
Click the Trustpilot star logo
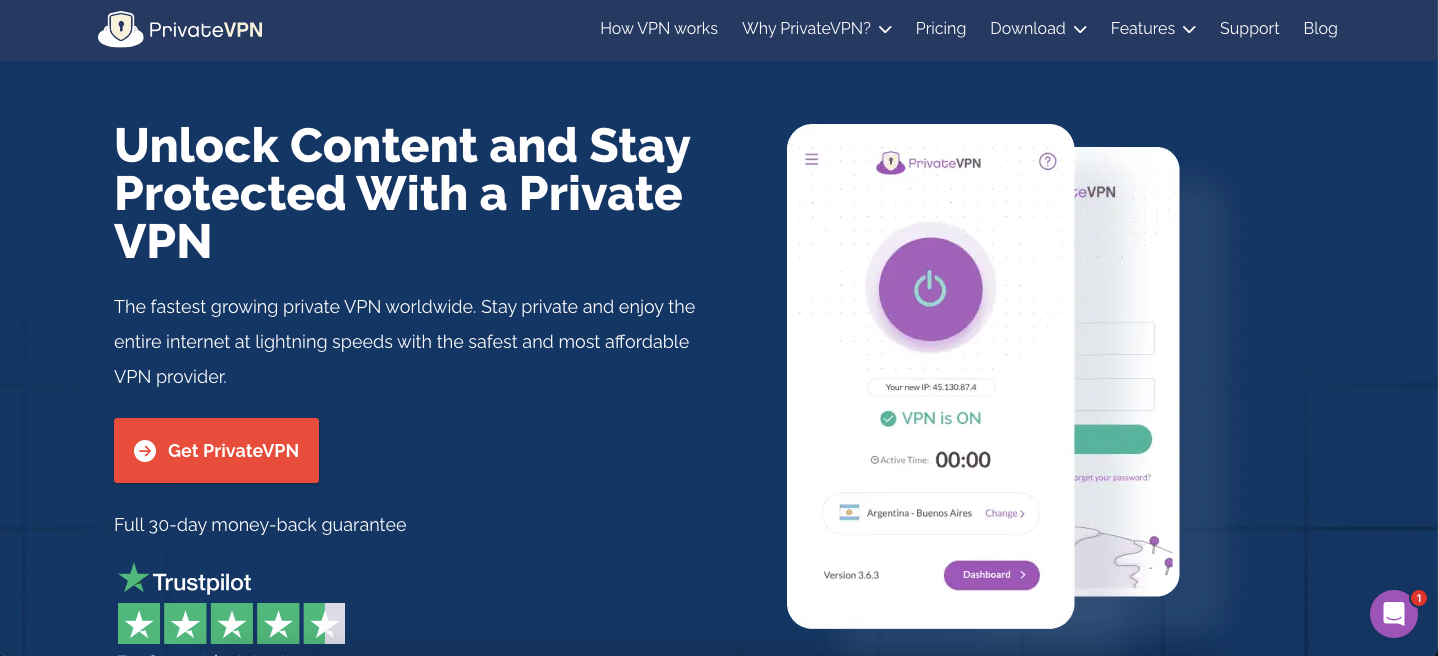click(133, 578)
